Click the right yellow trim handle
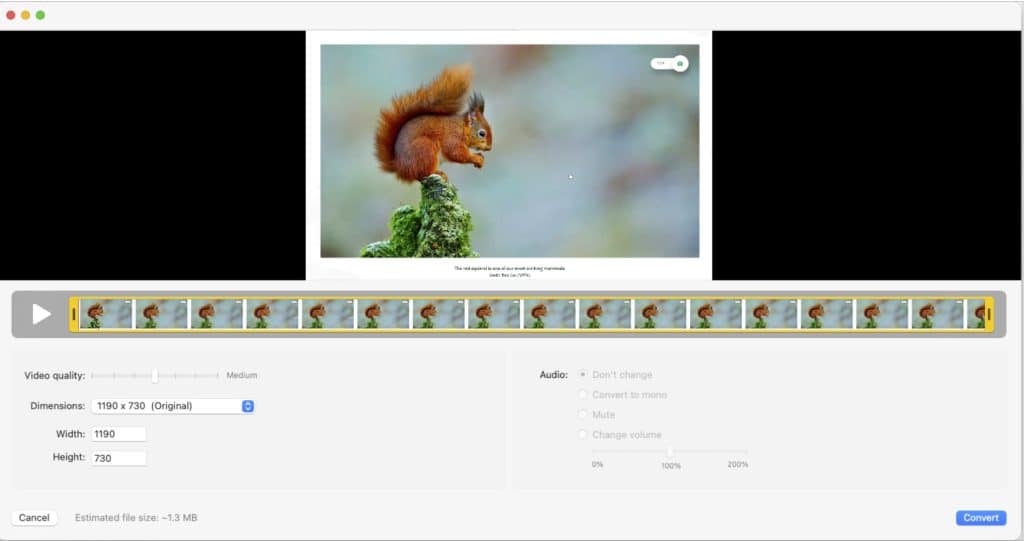Screen dimensions: 1024x541 [x=989, y=314]
